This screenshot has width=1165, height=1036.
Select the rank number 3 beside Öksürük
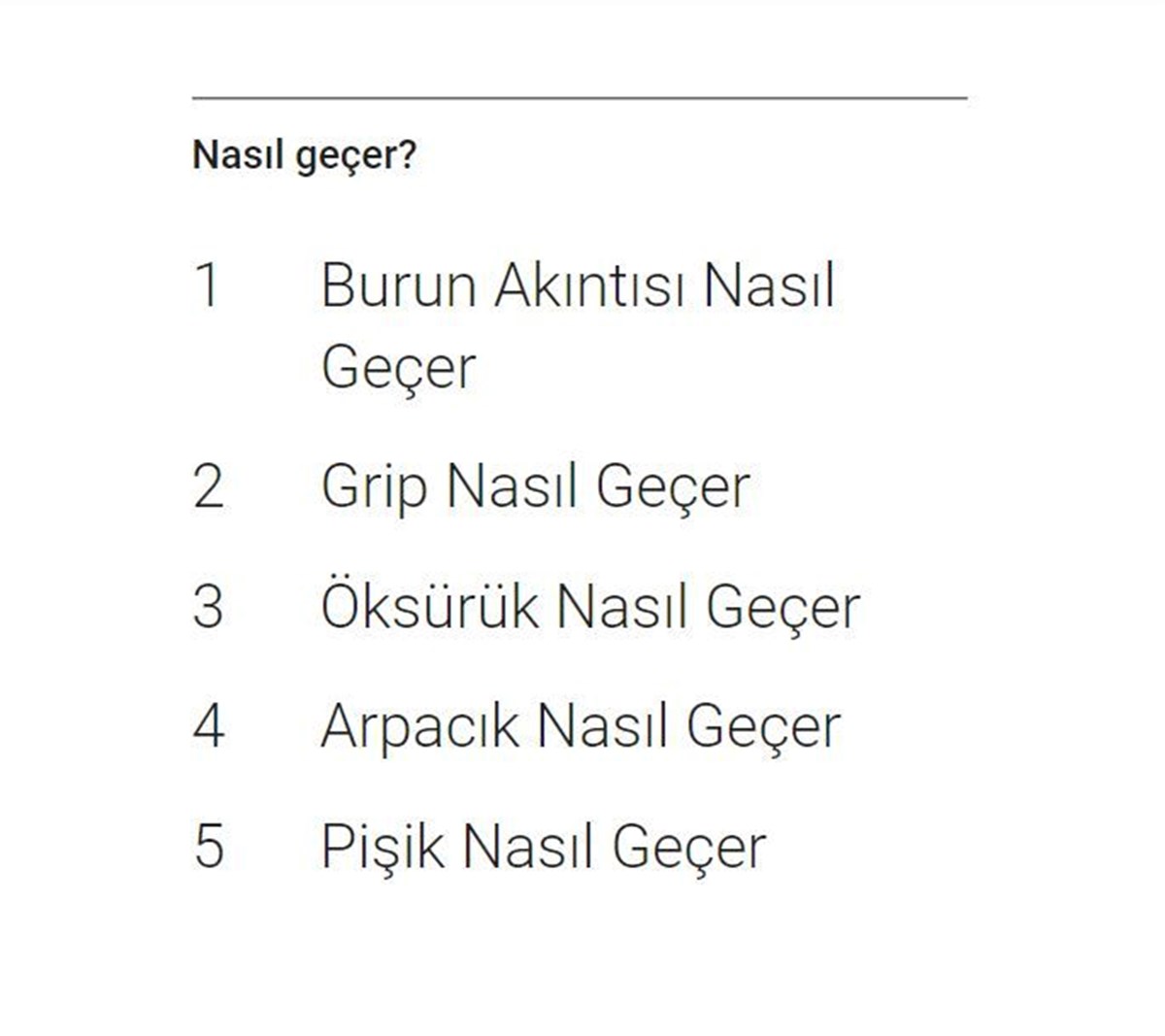(208, 606)
